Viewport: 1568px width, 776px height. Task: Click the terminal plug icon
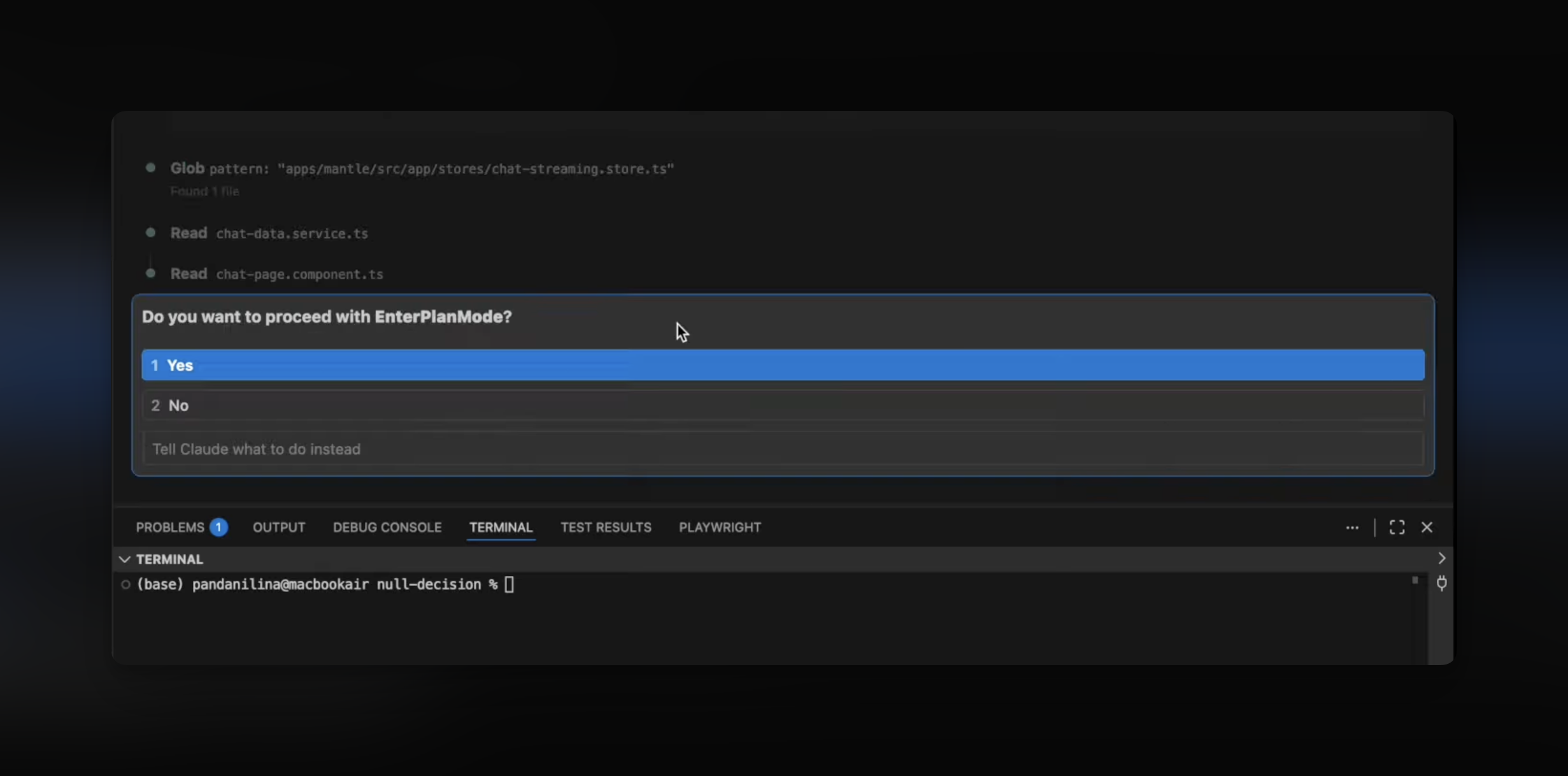1442,583
